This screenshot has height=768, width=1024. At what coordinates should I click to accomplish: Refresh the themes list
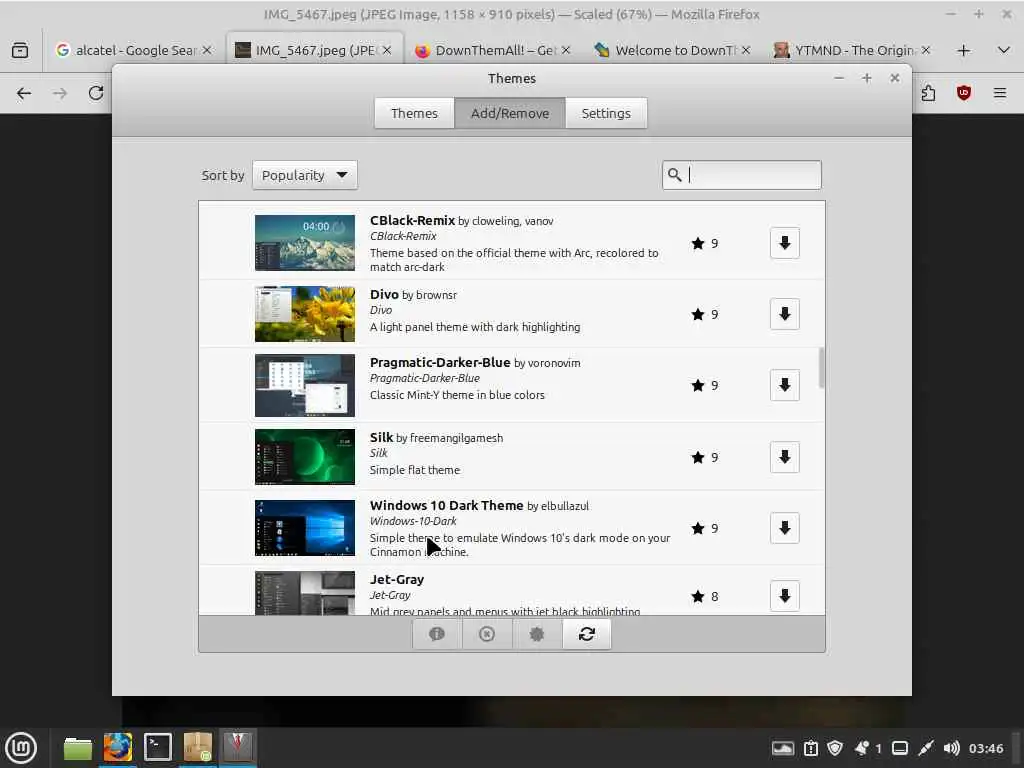(x=586, y=634)
